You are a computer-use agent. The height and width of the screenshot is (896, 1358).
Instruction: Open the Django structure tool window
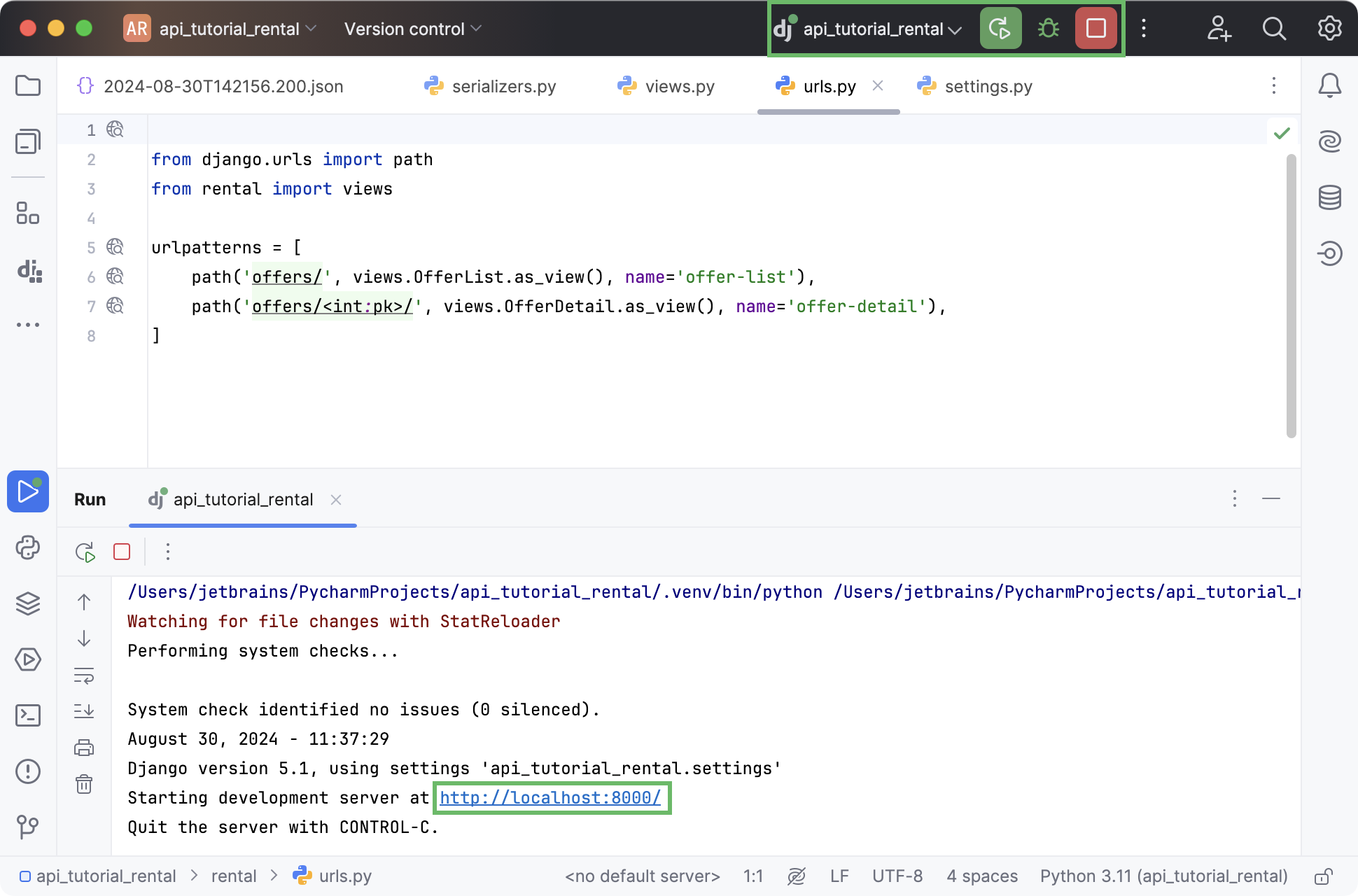28,271
